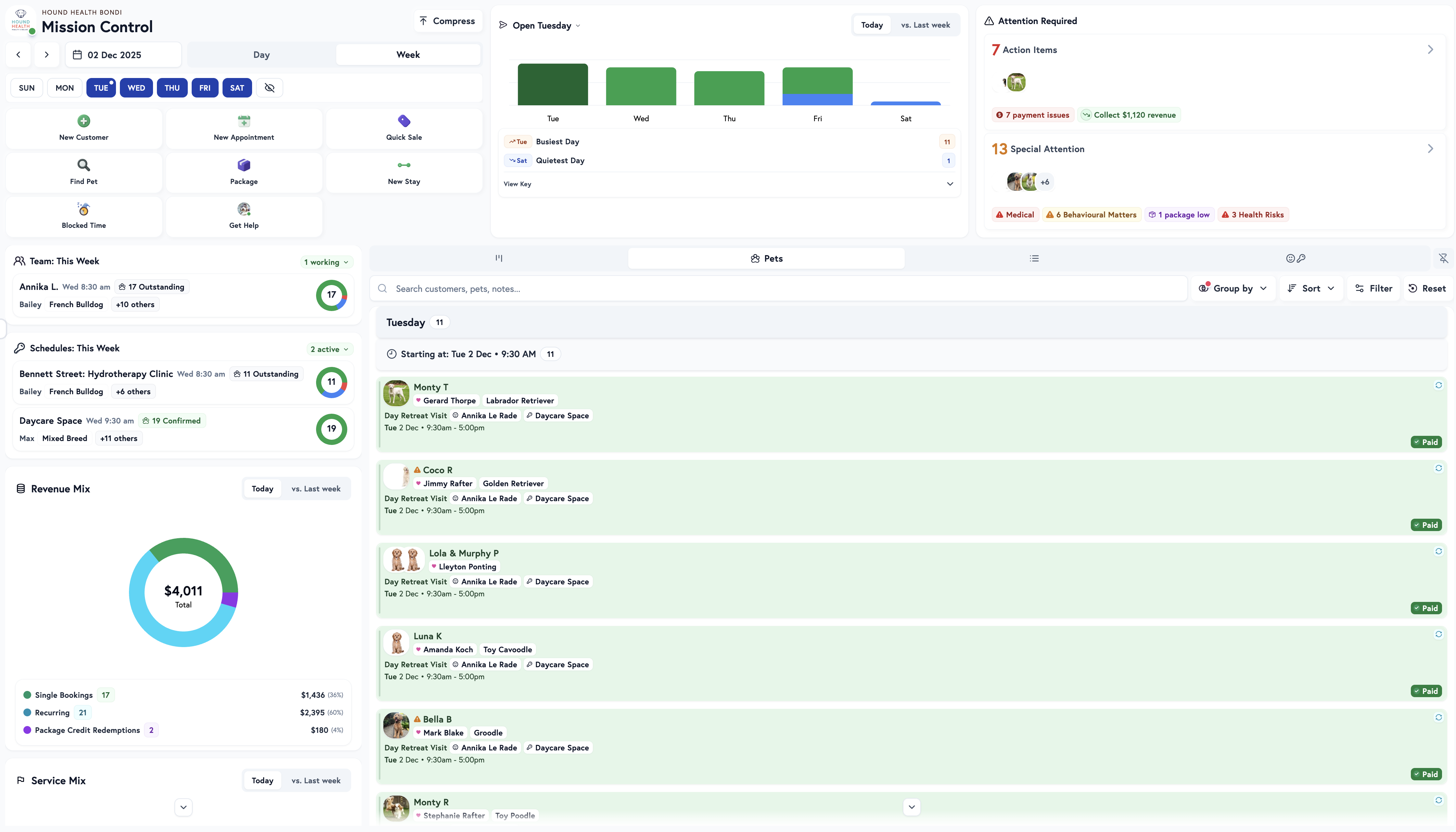Open the Package box icon
The height and width of the screenshot is (832, 1456).
tap(244, 165)
